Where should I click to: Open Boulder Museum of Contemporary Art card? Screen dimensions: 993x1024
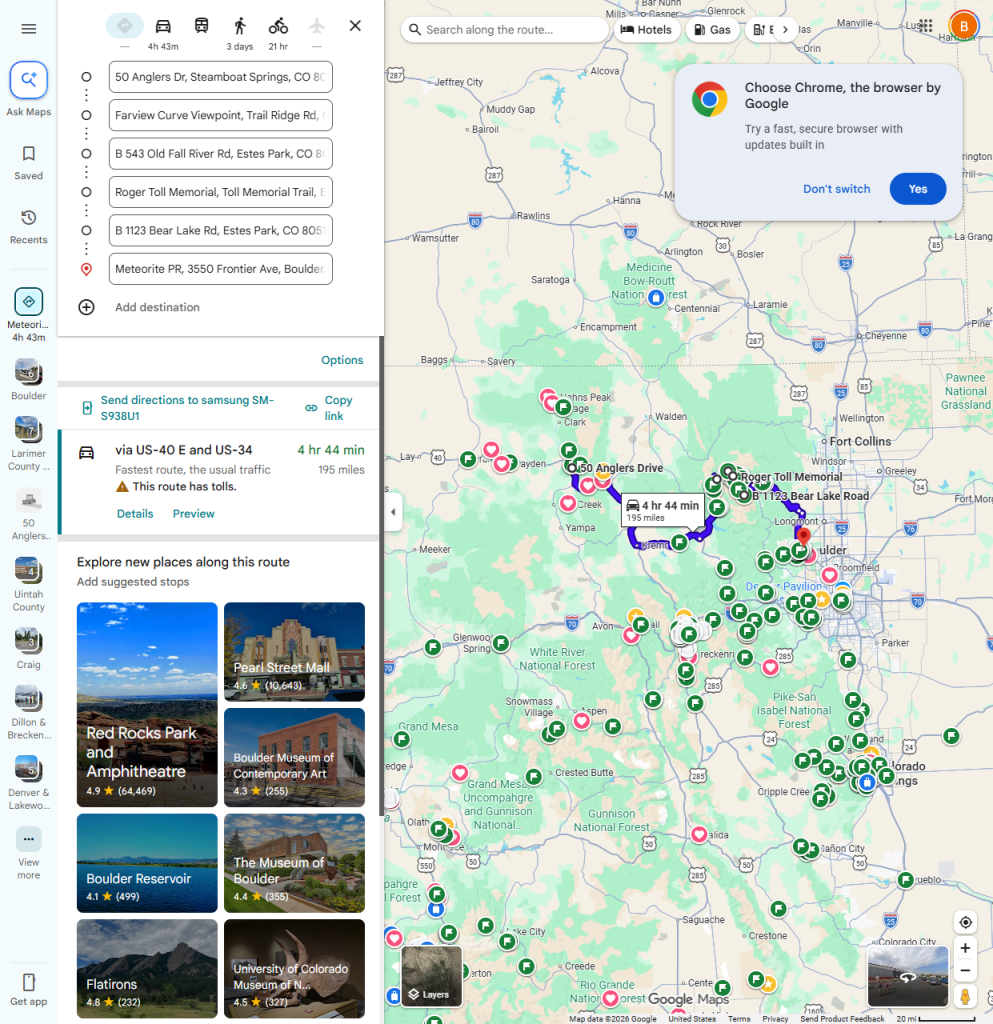[x=294, y=758]
